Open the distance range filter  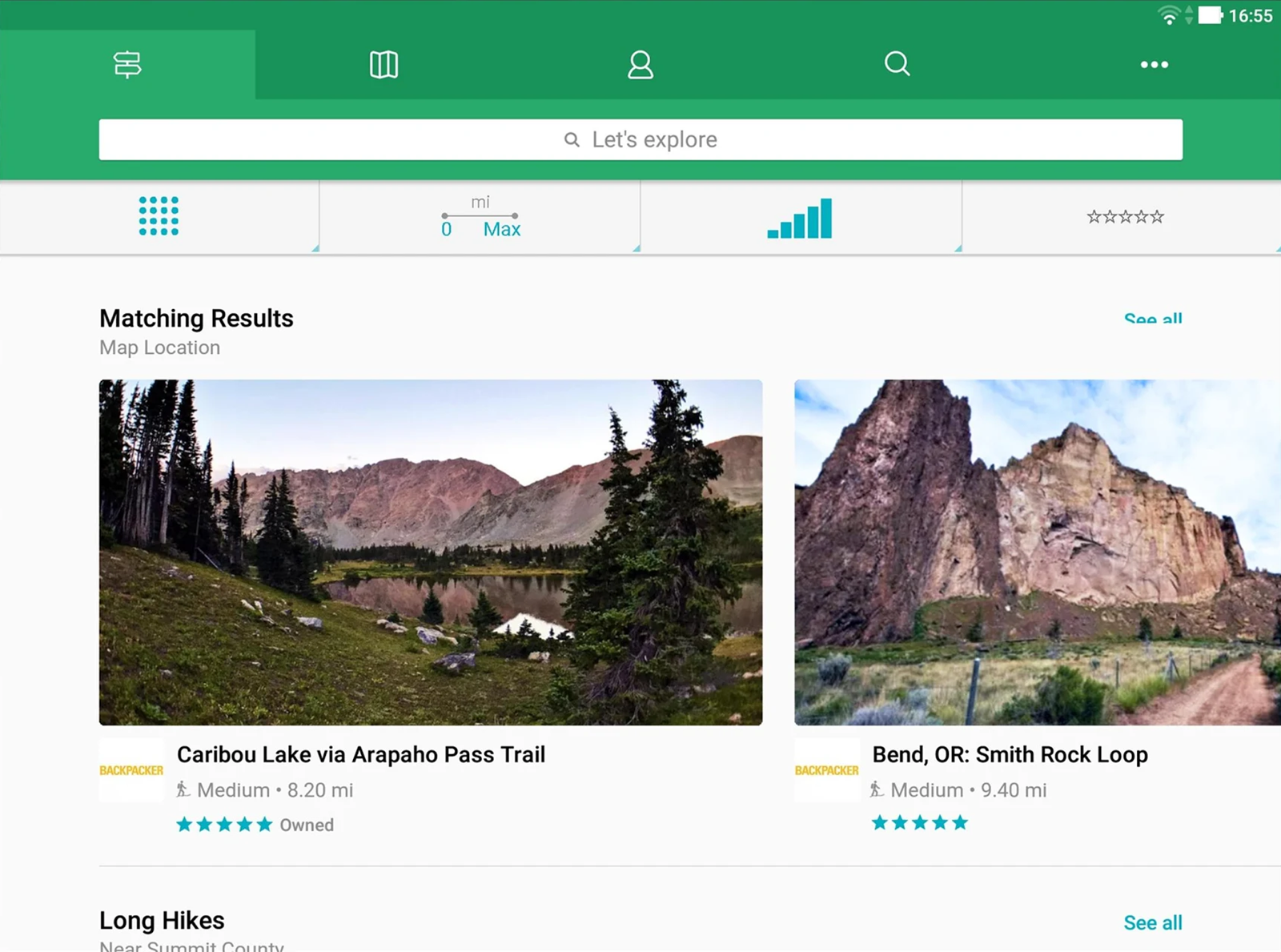[x=480, y=216]
